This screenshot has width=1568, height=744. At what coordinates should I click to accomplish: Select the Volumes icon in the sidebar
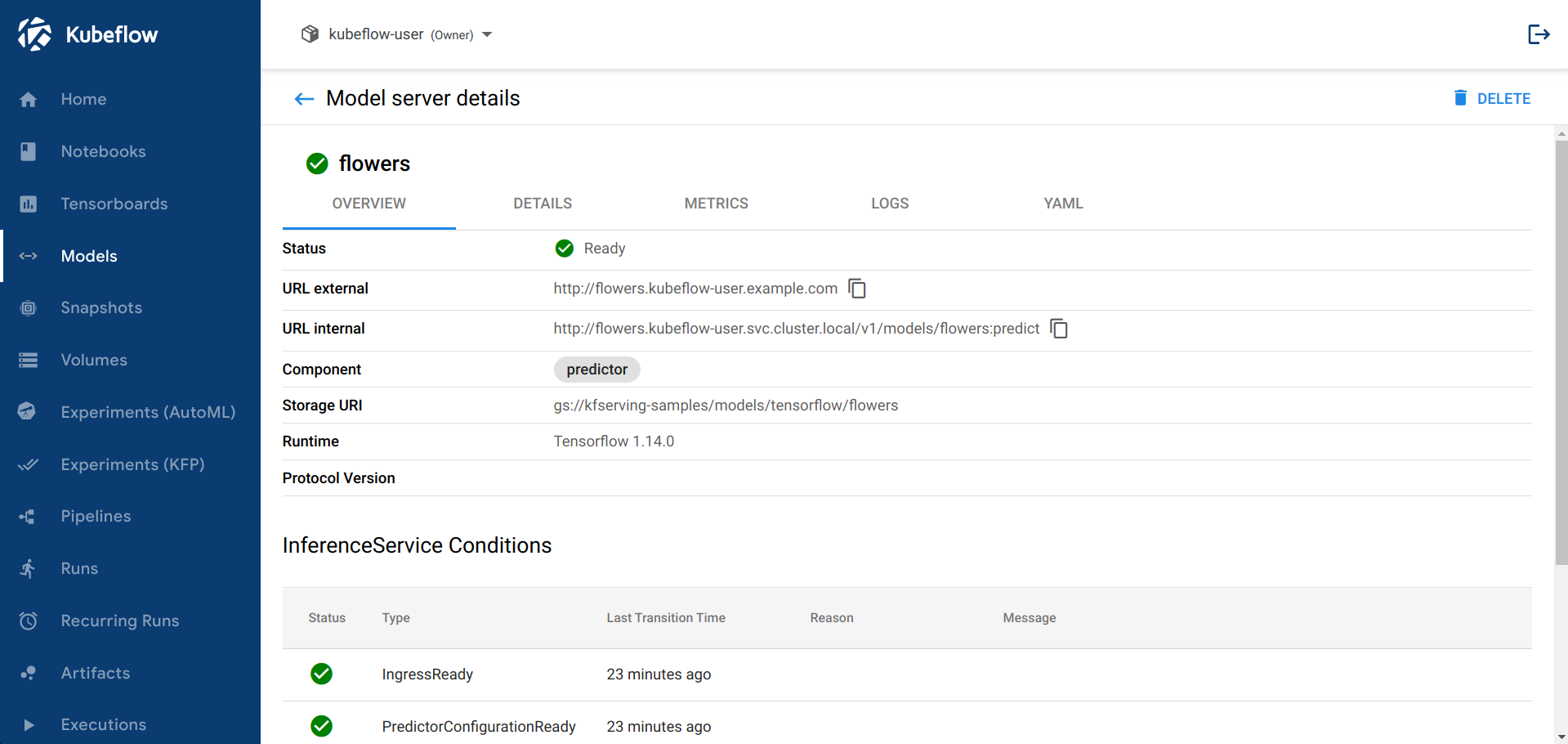pos(29,360)
